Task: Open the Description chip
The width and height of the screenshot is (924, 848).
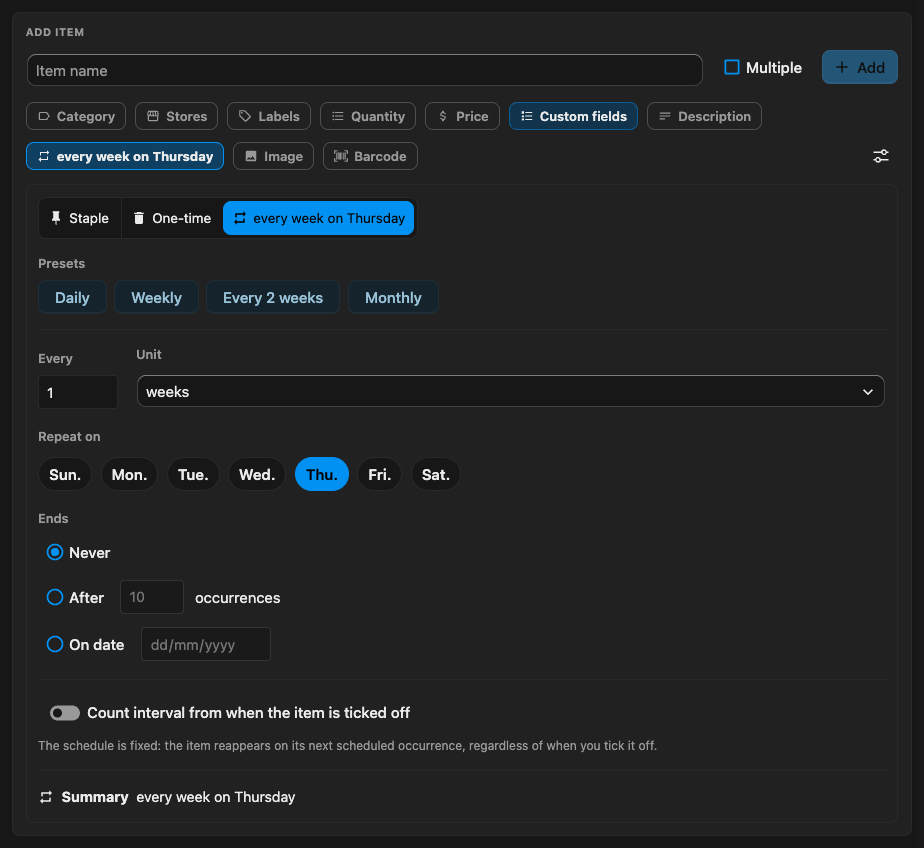Action: [704, 116]
